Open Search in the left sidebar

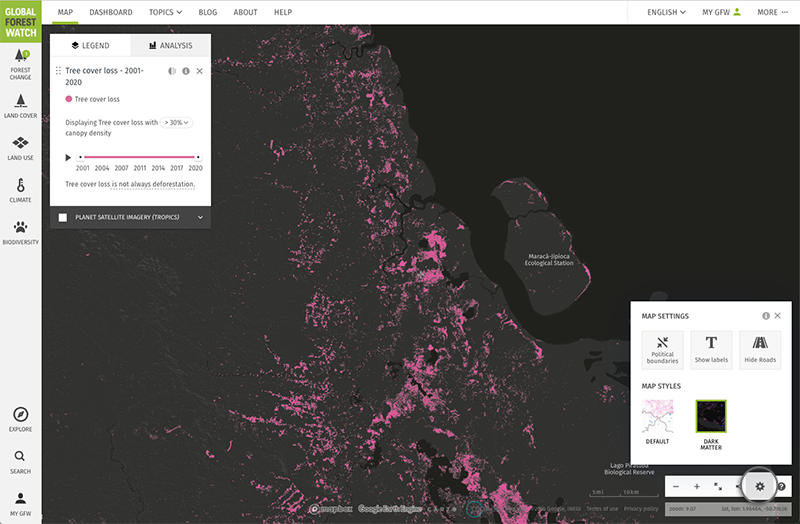point(20,461)
